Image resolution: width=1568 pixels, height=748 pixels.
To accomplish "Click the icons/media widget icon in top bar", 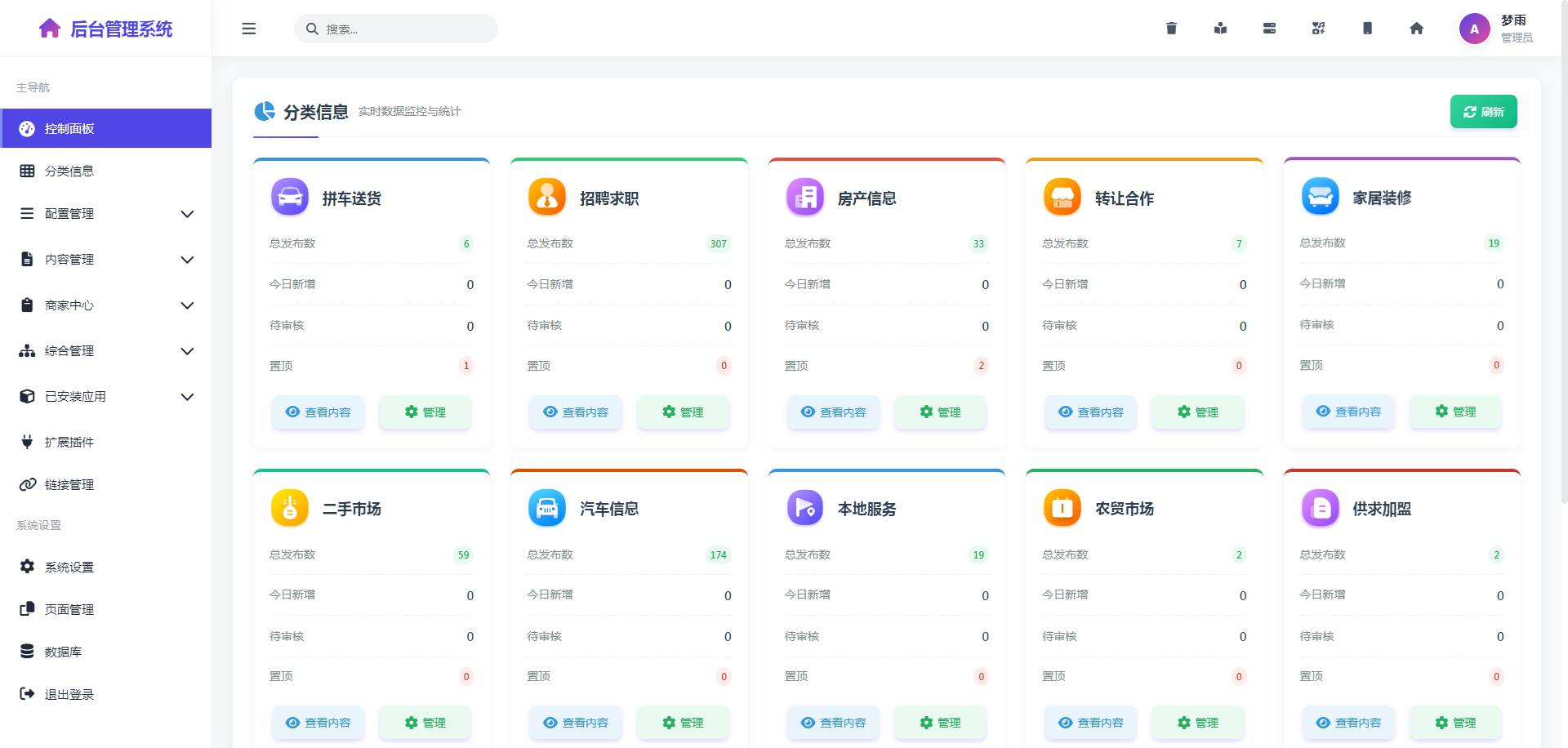I will tap(1318, 29).
